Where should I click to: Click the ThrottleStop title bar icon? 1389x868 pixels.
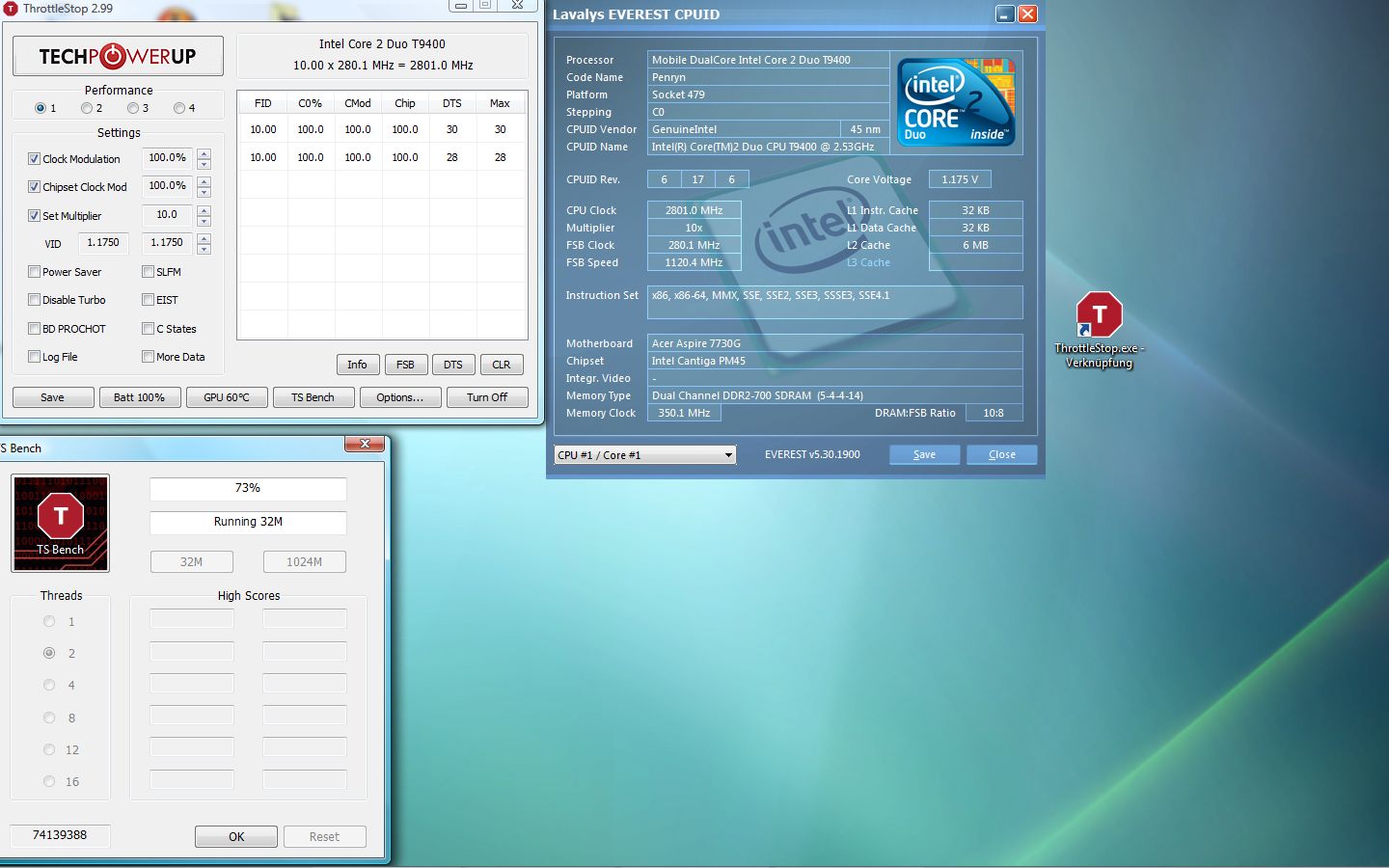coord(11,8)
